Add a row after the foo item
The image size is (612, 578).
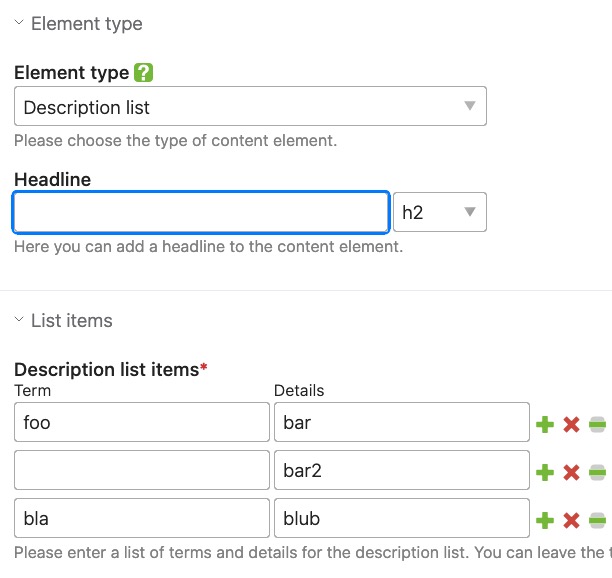click(545, 425)
